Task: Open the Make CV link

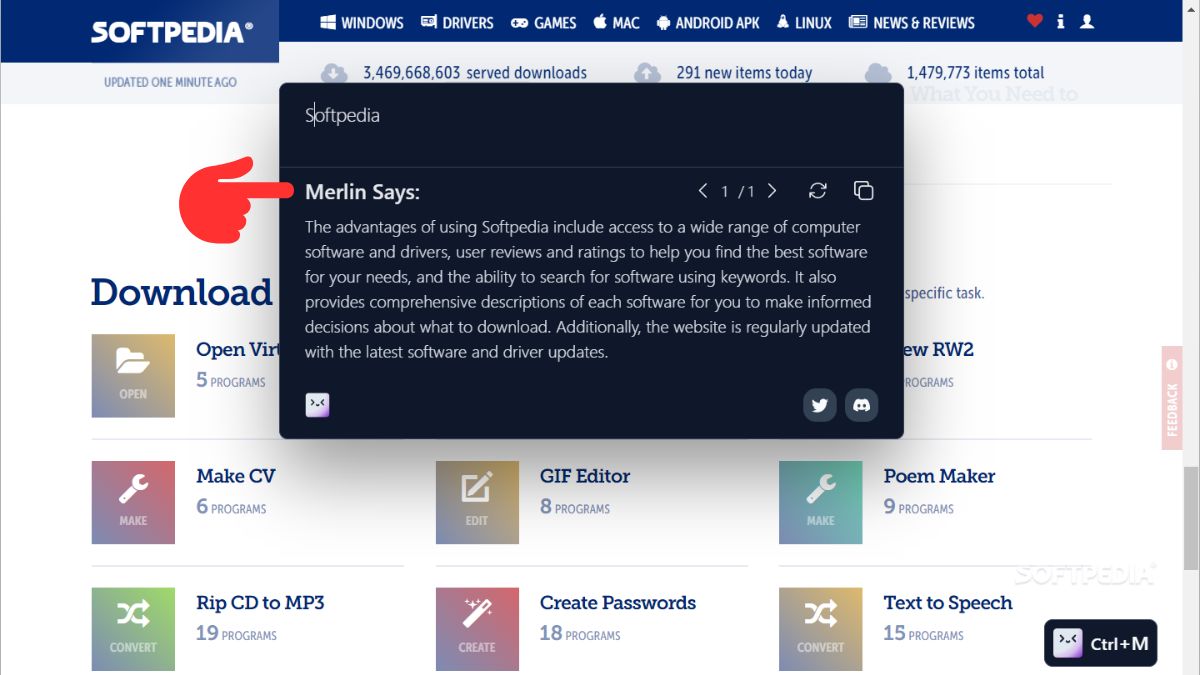Action: pyautogui.click(x=236, y=476)
